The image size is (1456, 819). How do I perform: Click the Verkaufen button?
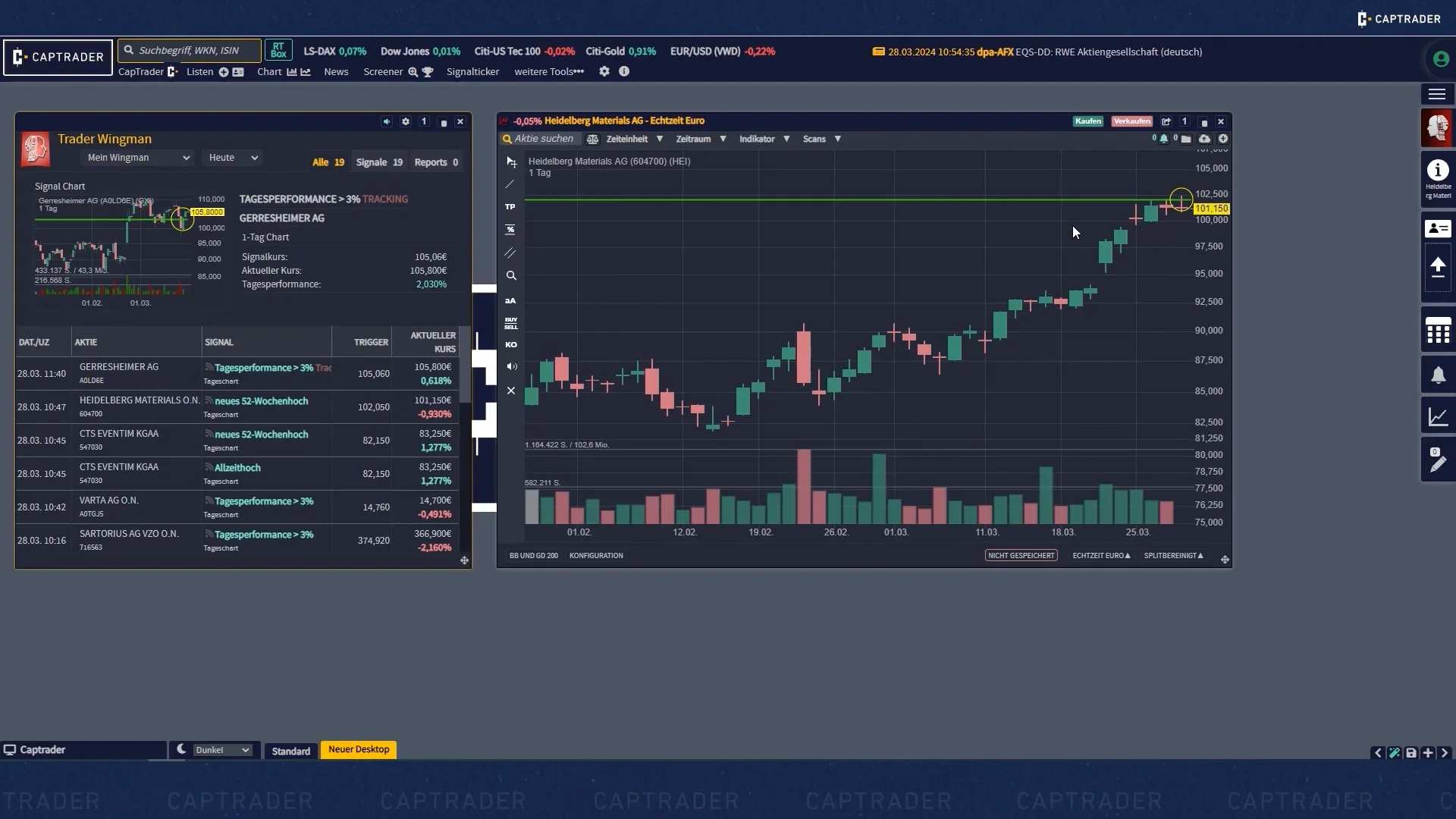1131,121
